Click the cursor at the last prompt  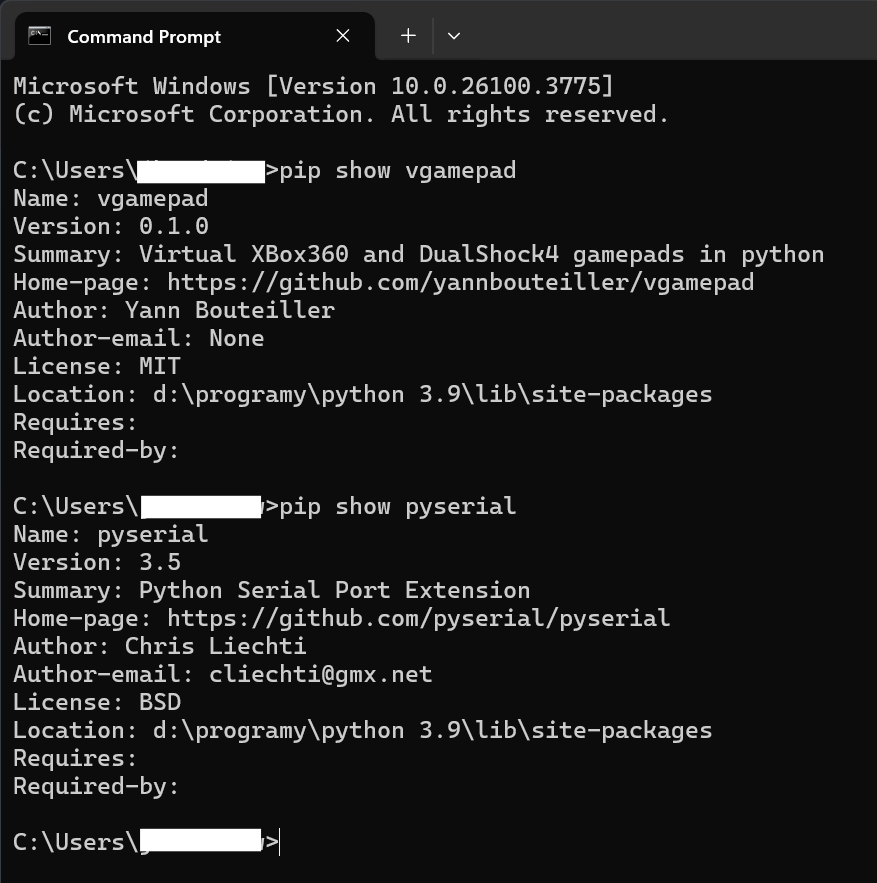(280, 842)
